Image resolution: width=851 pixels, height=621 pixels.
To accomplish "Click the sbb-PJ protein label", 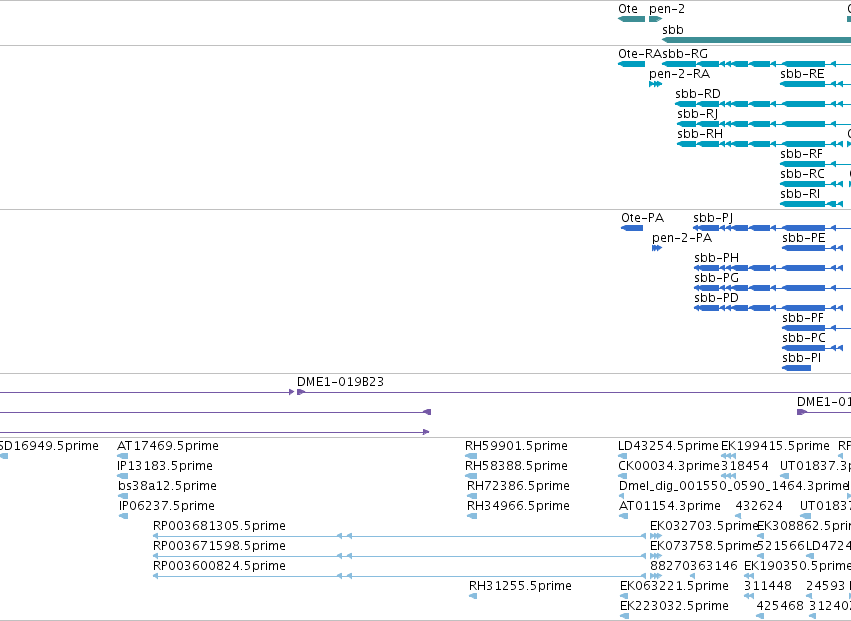I will coord(713,218).
